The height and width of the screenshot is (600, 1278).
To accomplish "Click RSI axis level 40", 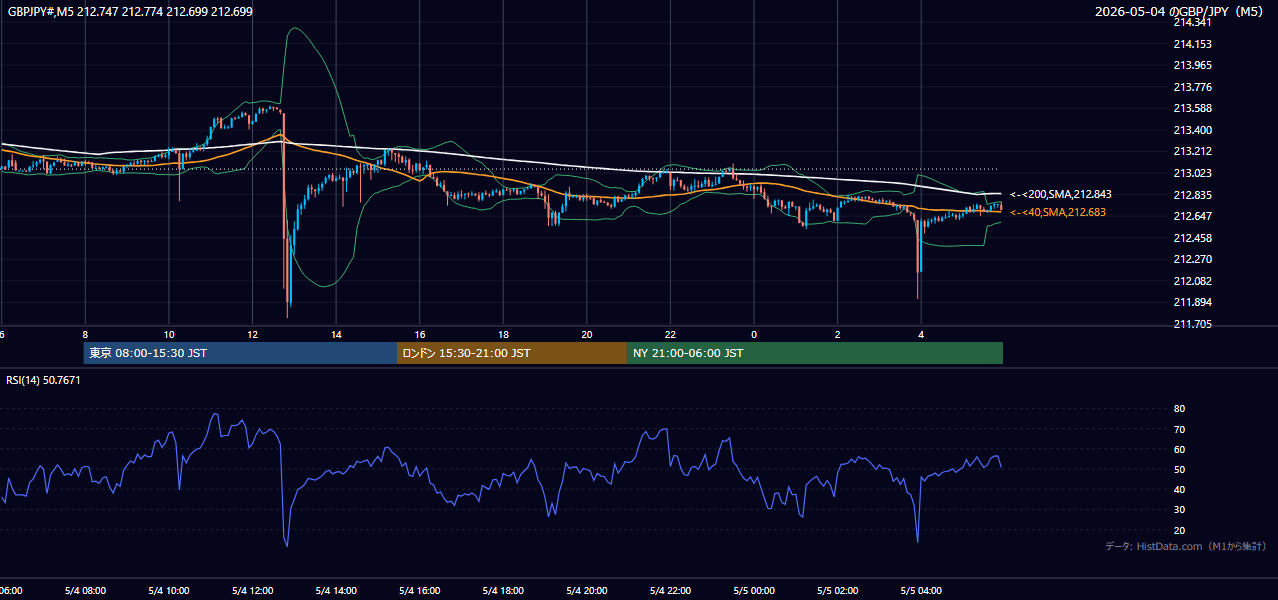I will click(x=1179, y=489).
